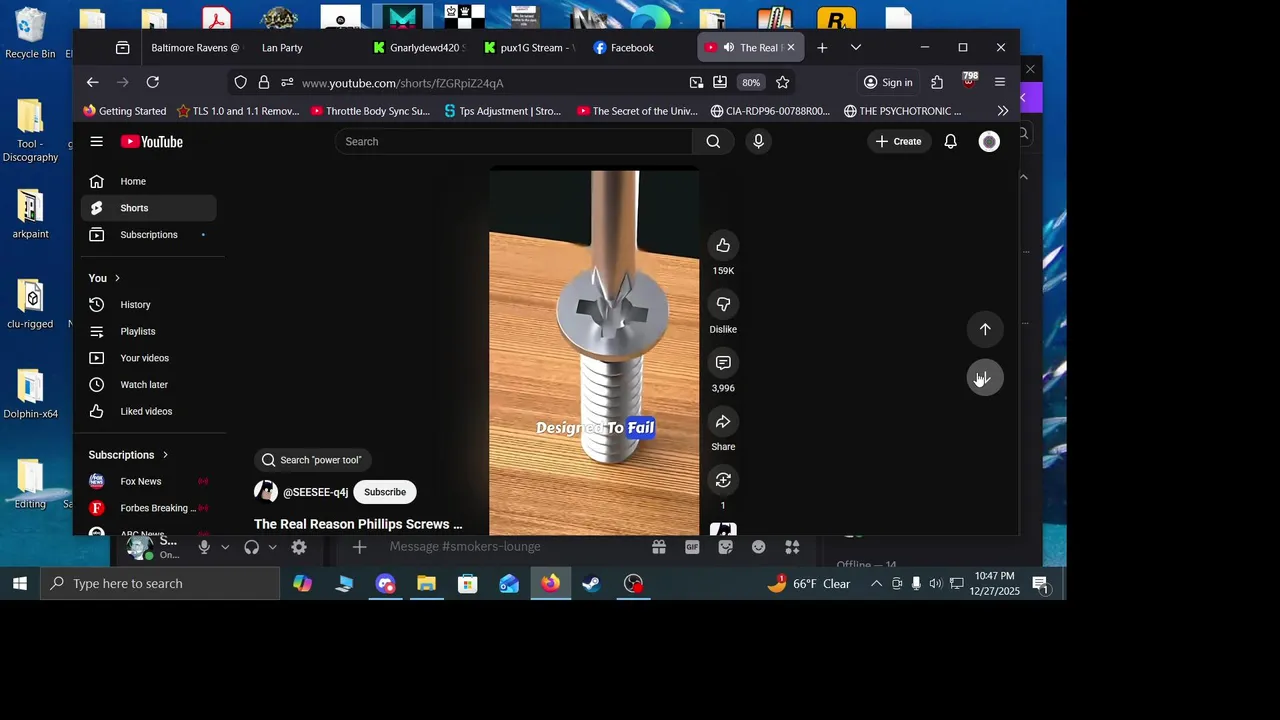Open Firefox extensions puzzle icon

[937, 82]
